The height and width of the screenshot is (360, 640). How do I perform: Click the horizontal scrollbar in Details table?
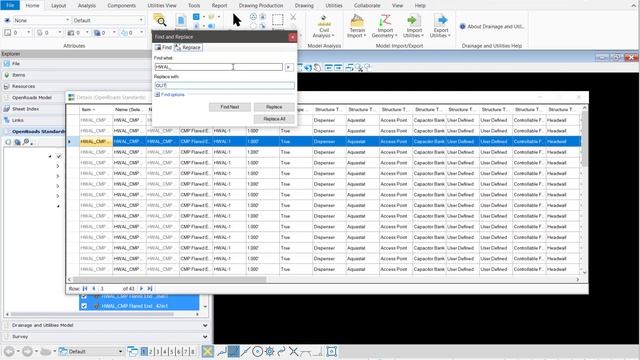(169, 280)
